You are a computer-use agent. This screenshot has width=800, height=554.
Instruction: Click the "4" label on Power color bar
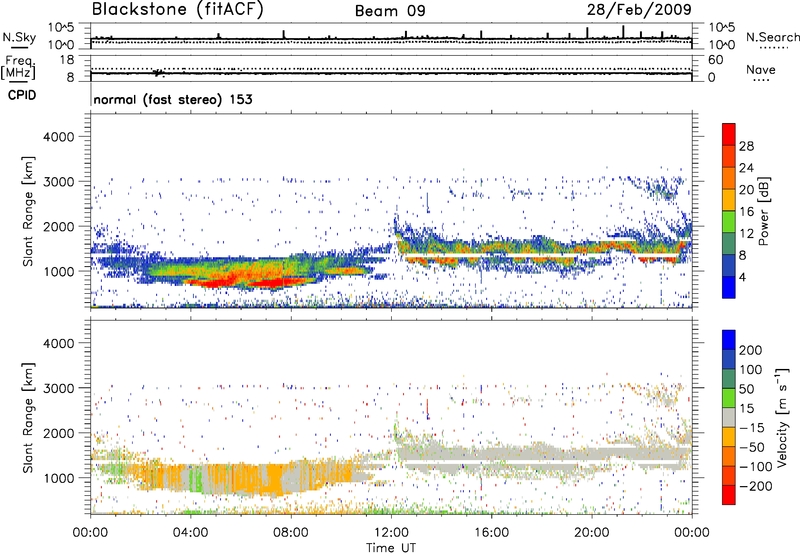[x=742, y=278]
